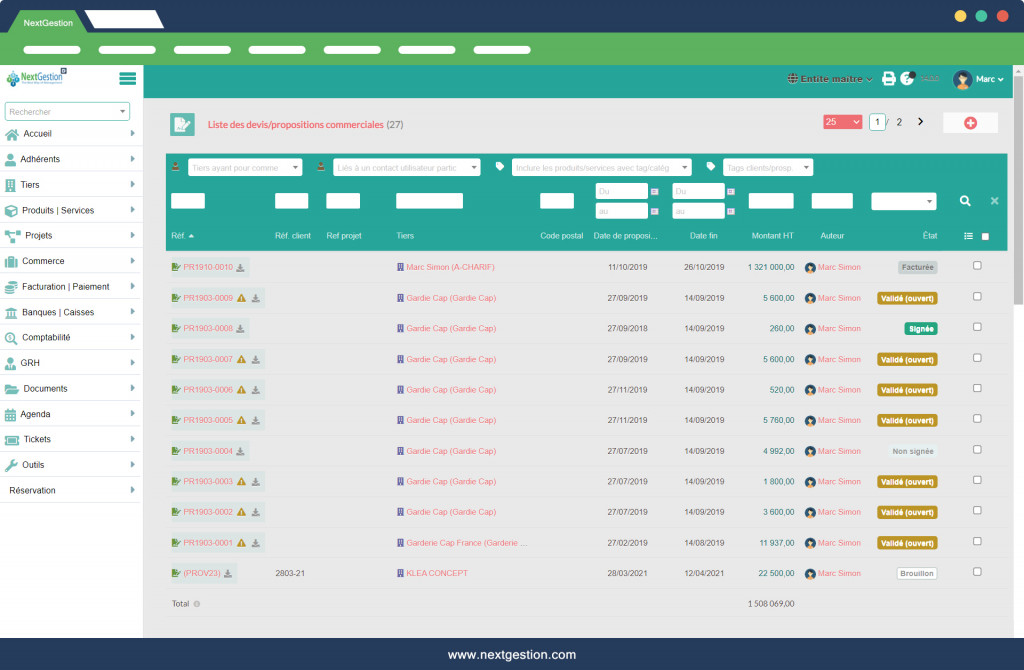
Task: Go to next page arrow
Action: [x=920, y=122]
